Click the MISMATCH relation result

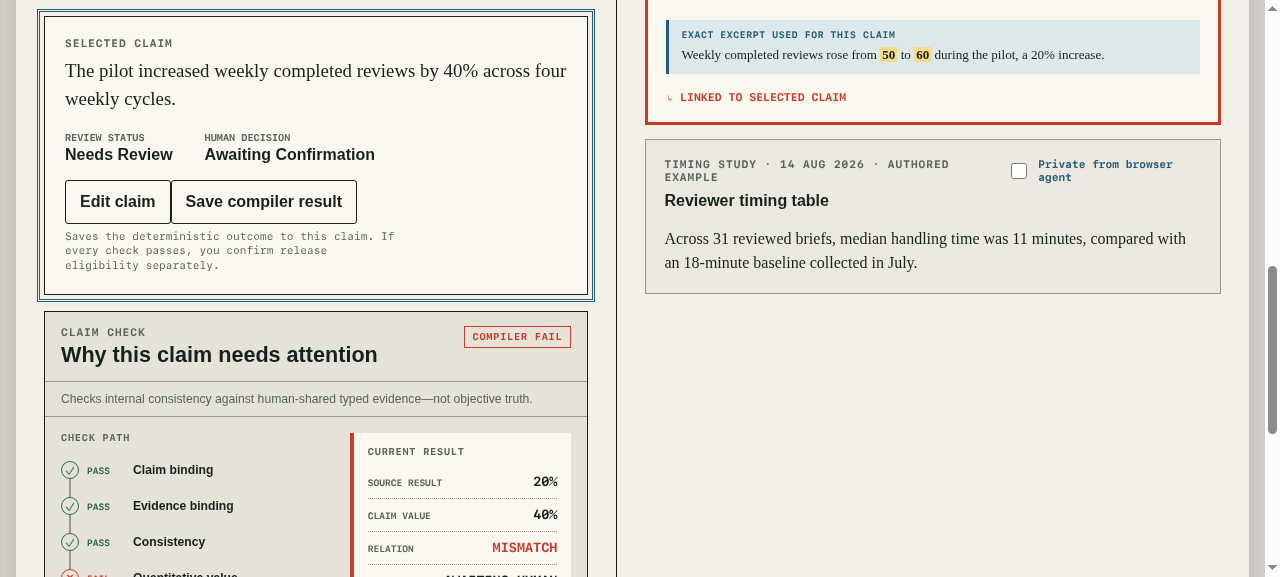click(x=525, y=548)
